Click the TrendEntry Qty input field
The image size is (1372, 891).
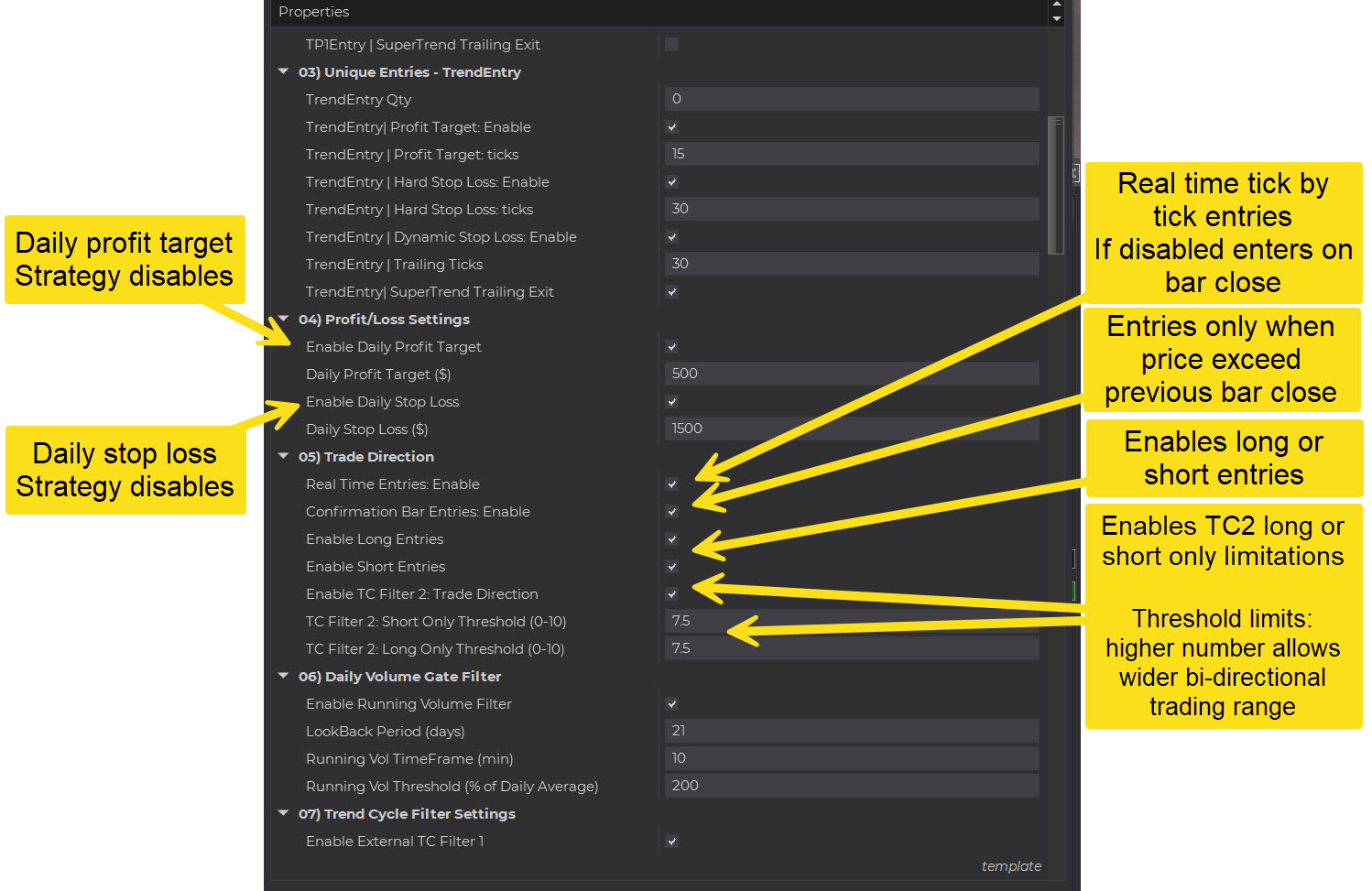coord(851,99)
